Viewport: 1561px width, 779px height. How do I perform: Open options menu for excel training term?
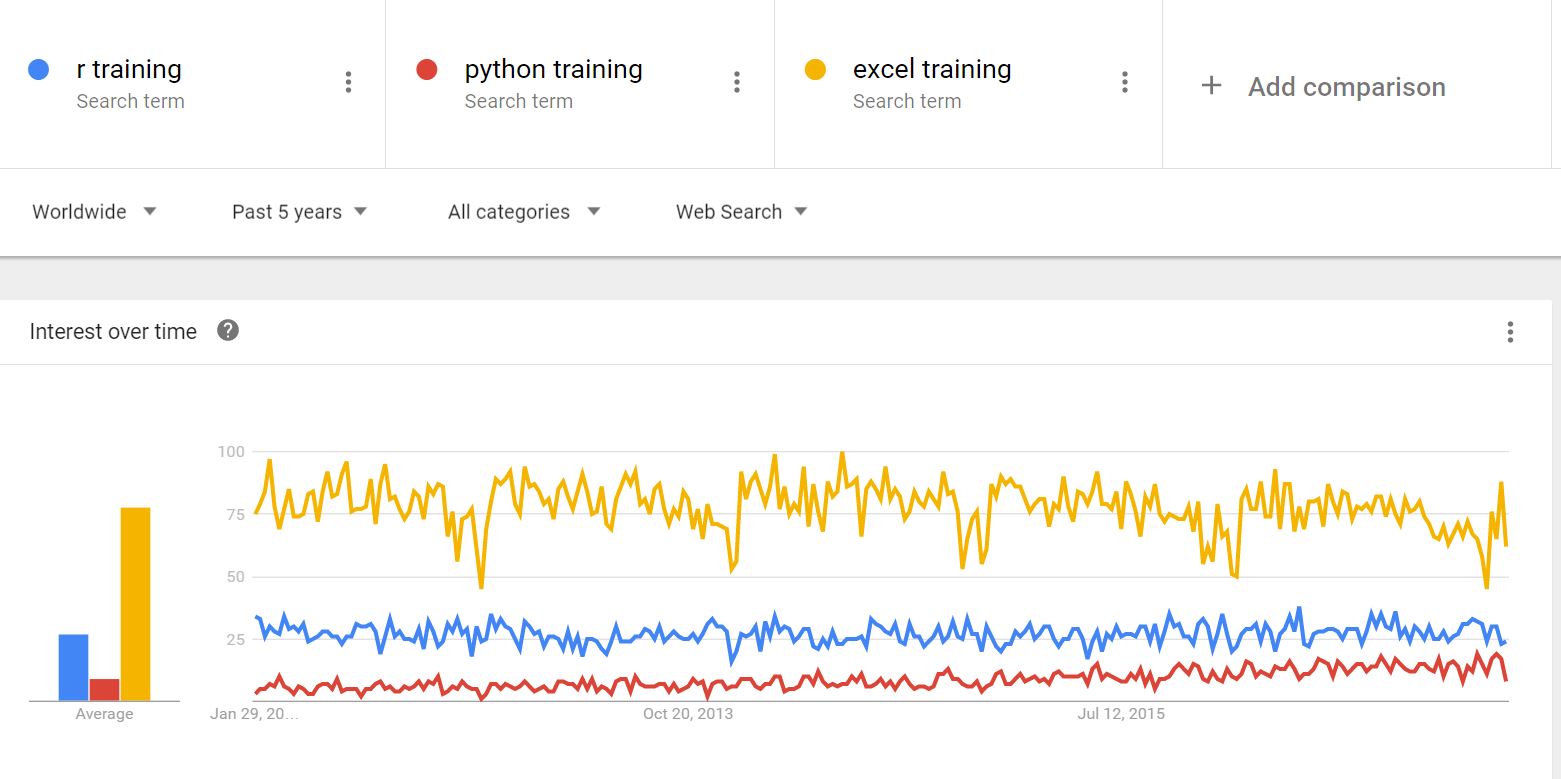pyautogui.click(x=1125, y=82)
